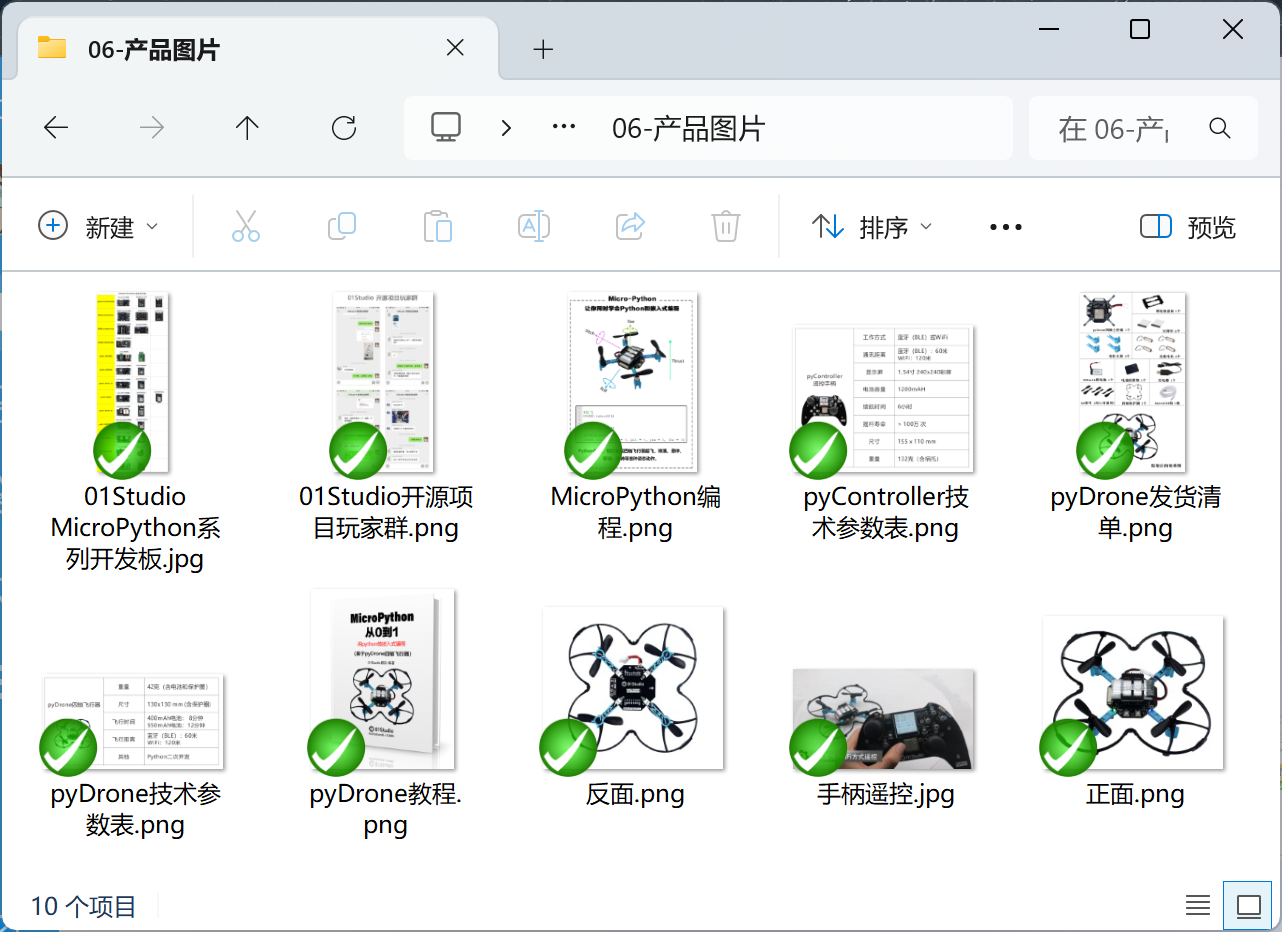Expand the breadcrumb chevron after the monitor icon
The width and height of the screenshot is (1282, 932).
[x=507, y=127]
